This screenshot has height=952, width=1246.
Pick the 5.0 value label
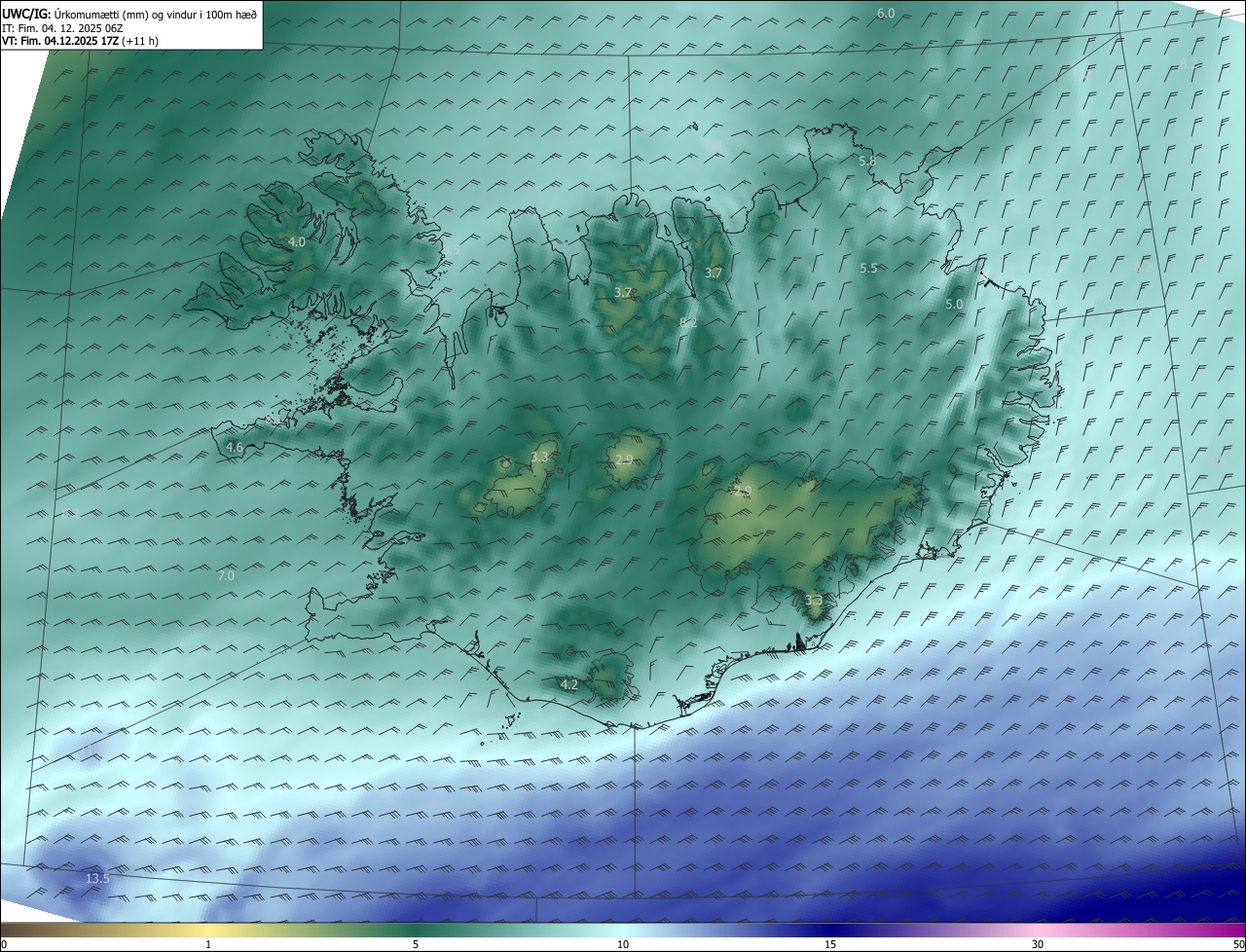click(x=954, y=305)
